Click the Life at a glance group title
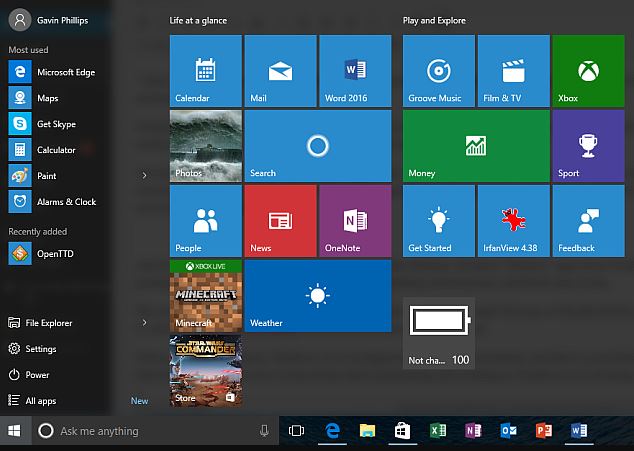The height and width of the screenshot is (451, 634). (x=198, y=21)
